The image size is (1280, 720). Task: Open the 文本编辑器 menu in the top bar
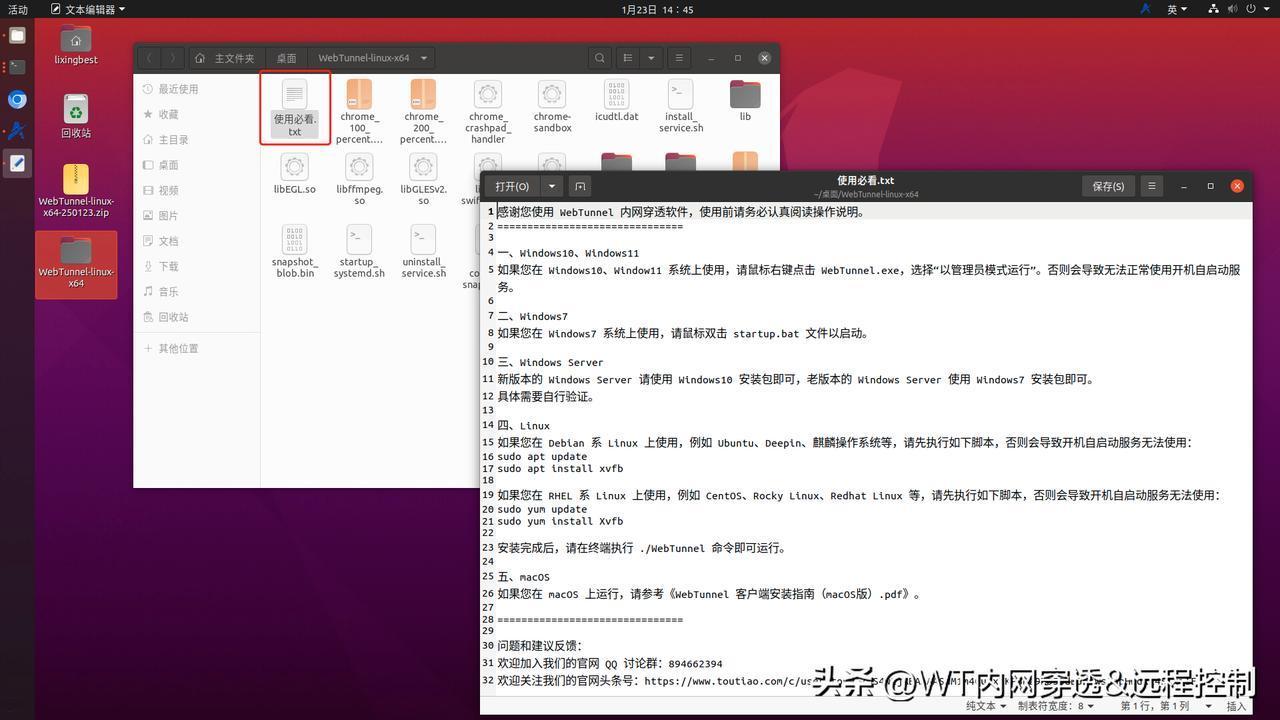85,9
